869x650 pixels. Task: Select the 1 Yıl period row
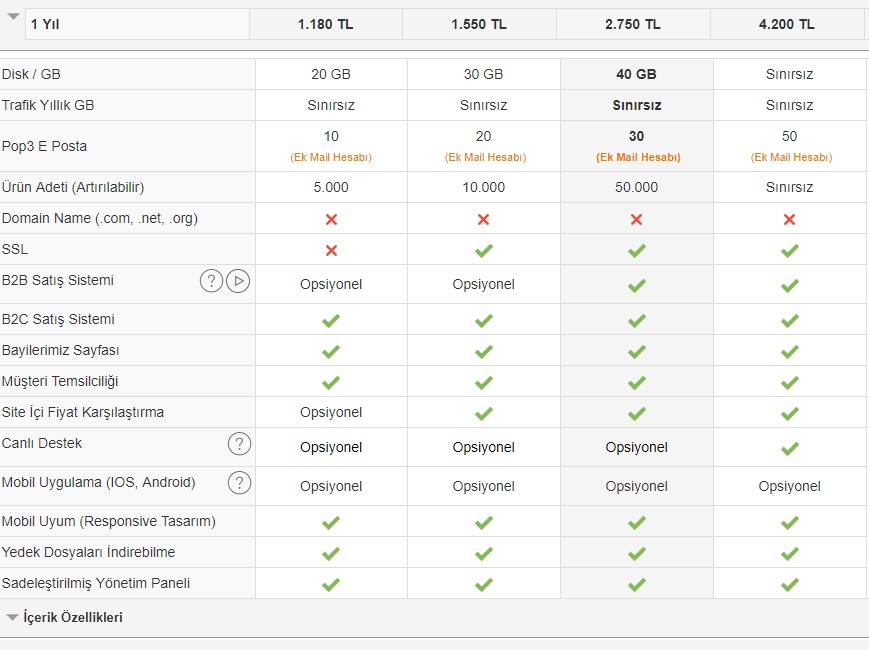(137, 24)
